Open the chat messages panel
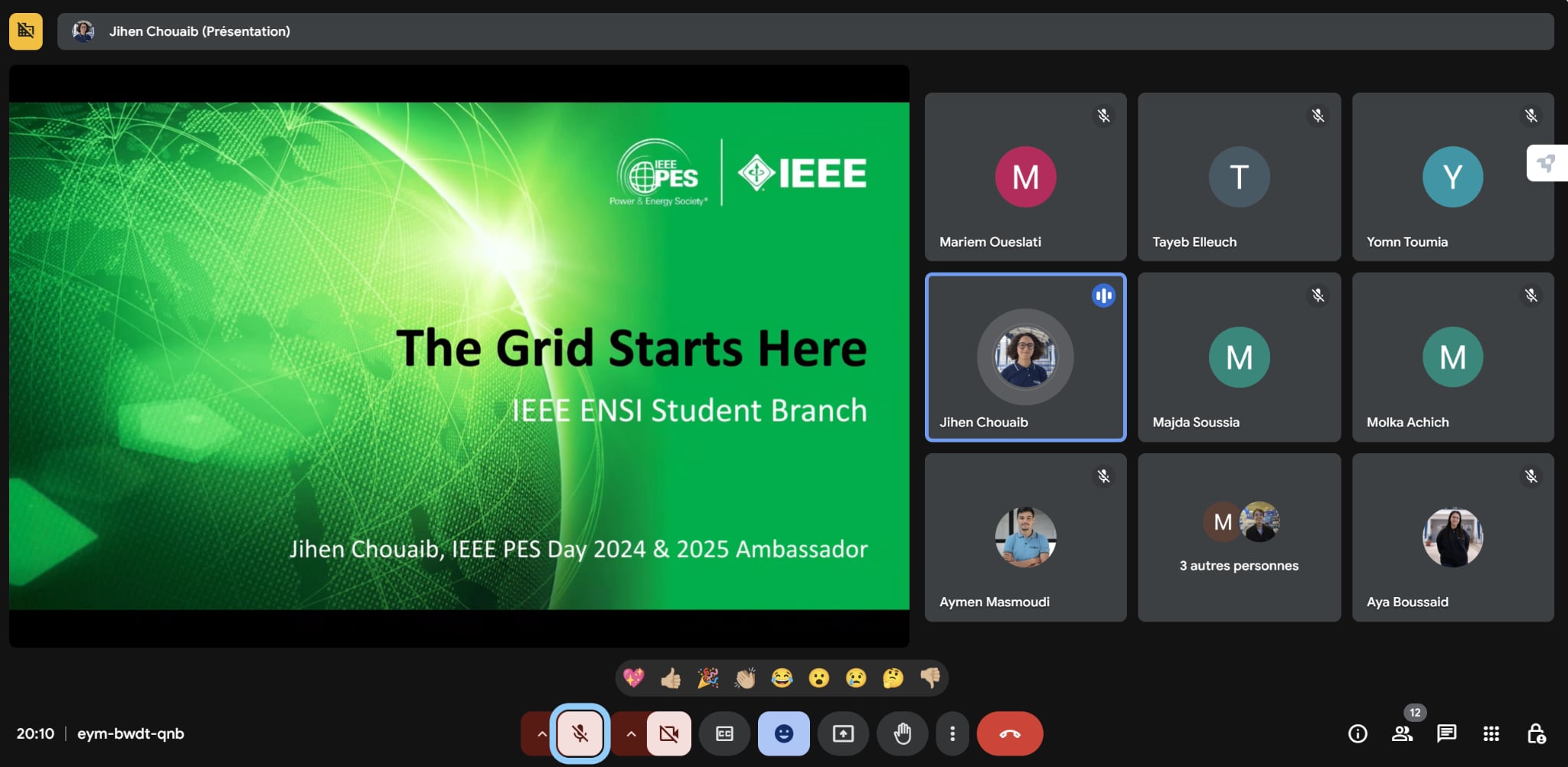Image resolution: width=1568 pixels, height=767 pixels. pos(1446,734)
